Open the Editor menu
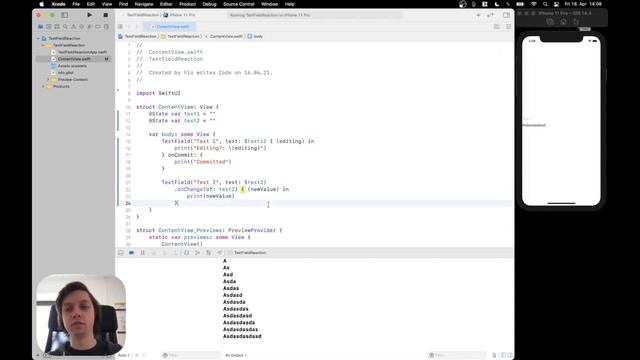This screenshot has height=360, width=640. click(x=166, y=4)
